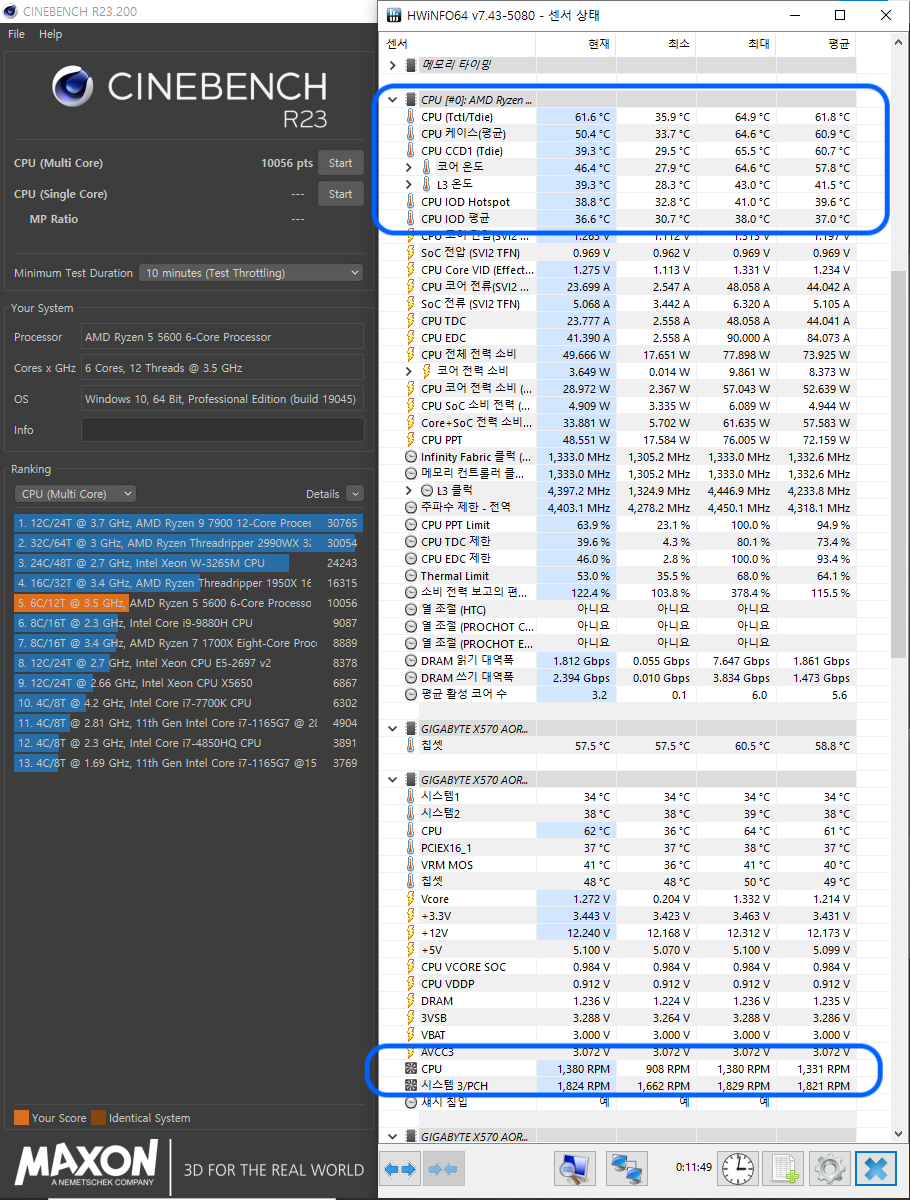The width and height of the screenshot is (910, 1200).
Task: Click the CPU EDC 제한 sensor row
Action: coord(618,559)
